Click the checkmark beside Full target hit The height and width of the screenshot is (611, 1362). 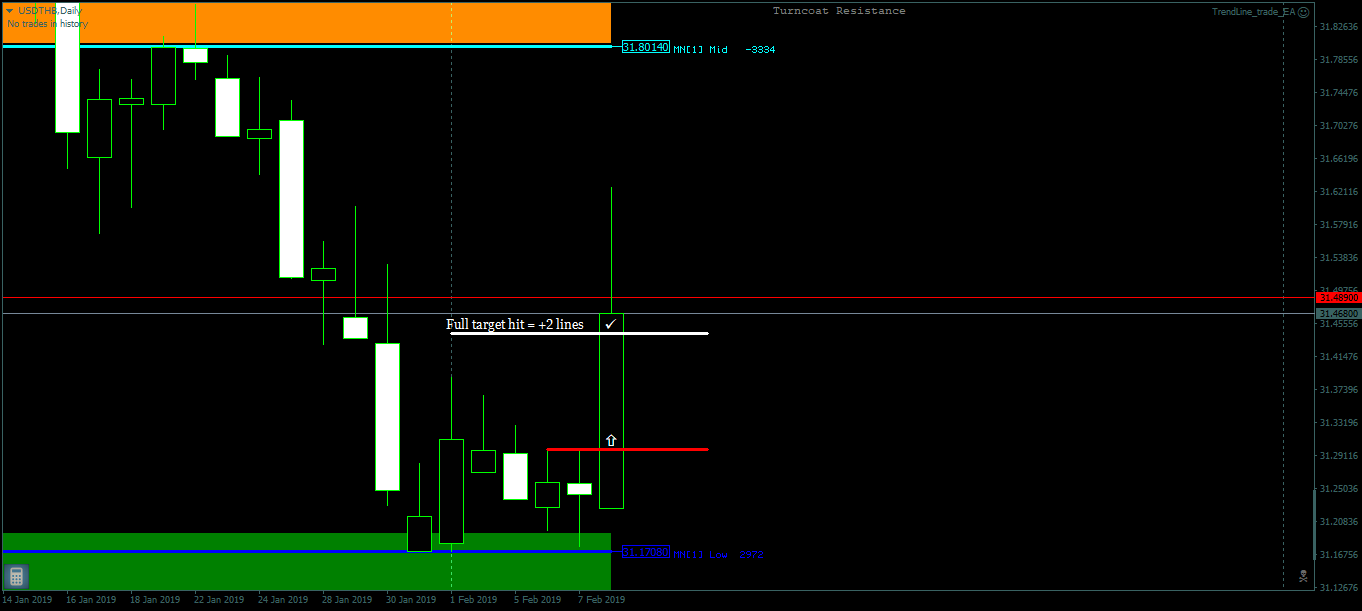tap(611, 323)
